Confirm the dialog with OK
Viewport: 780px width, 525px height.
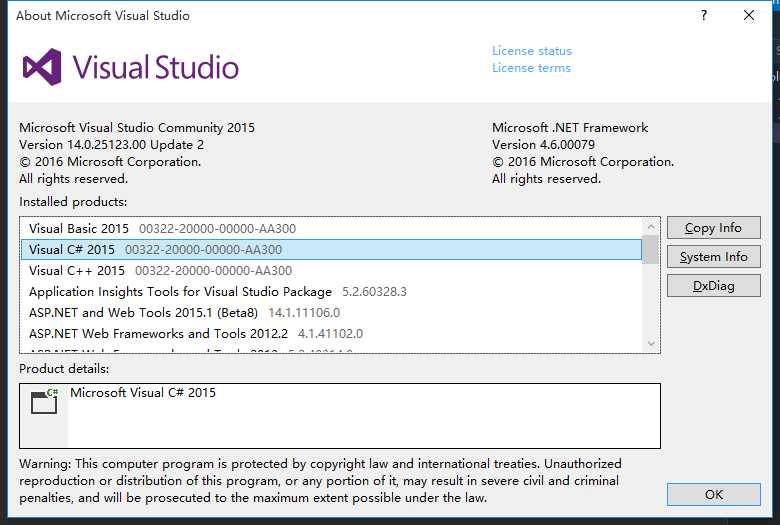click(x=713, y=495)
